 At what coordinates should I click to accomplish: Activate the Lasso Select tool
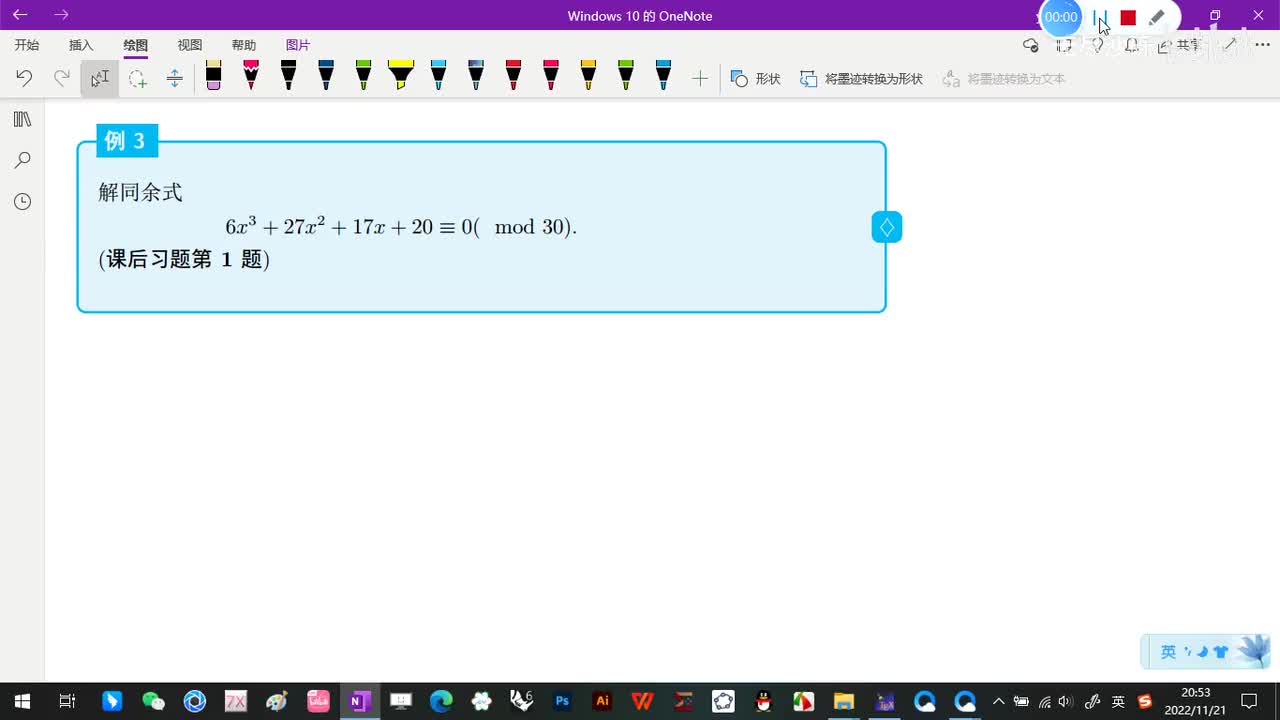(x=137, y=78)
